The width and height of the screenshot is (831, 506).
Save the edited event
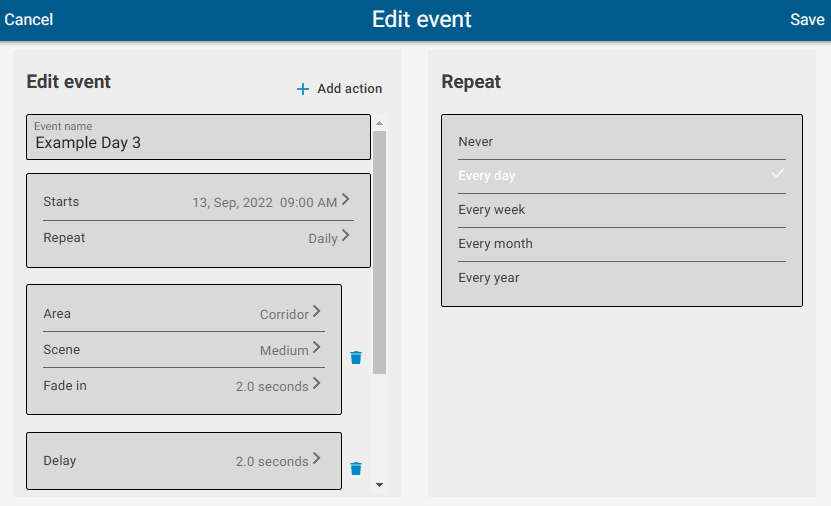click(x=807, y=20)
